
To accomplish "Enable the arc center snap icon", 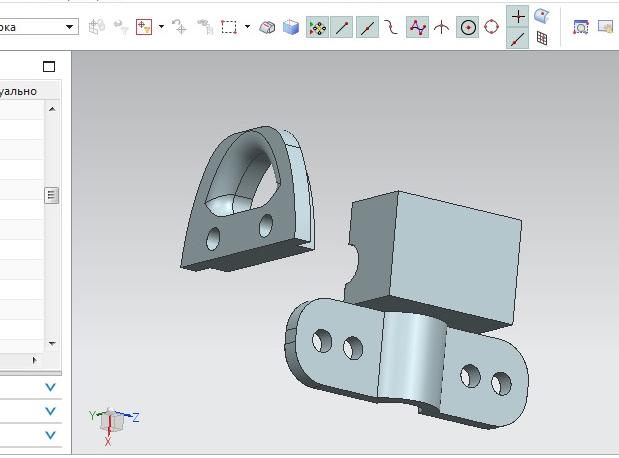I will [x=467, y=27].
